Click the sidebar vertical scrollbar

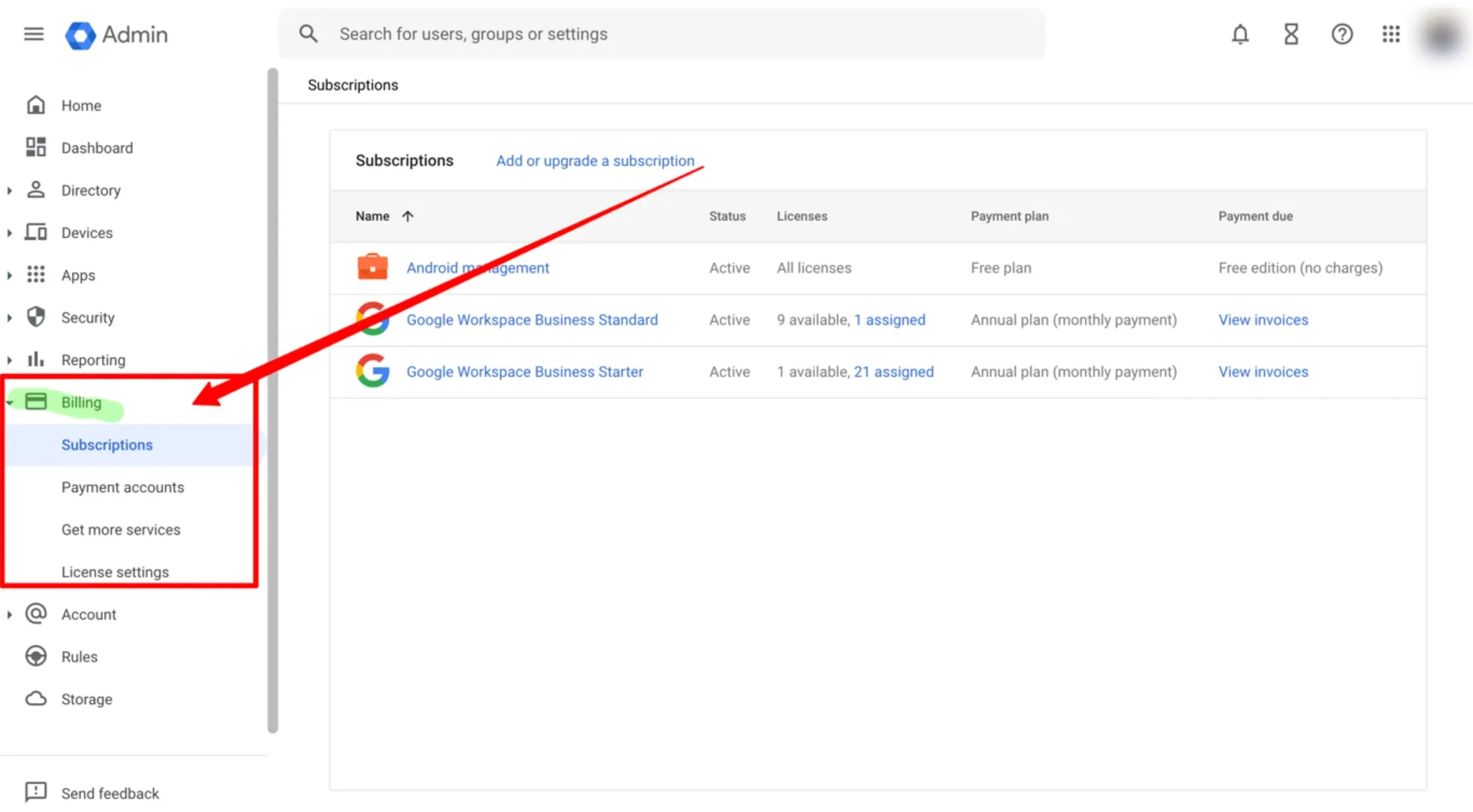coord(273,400)
